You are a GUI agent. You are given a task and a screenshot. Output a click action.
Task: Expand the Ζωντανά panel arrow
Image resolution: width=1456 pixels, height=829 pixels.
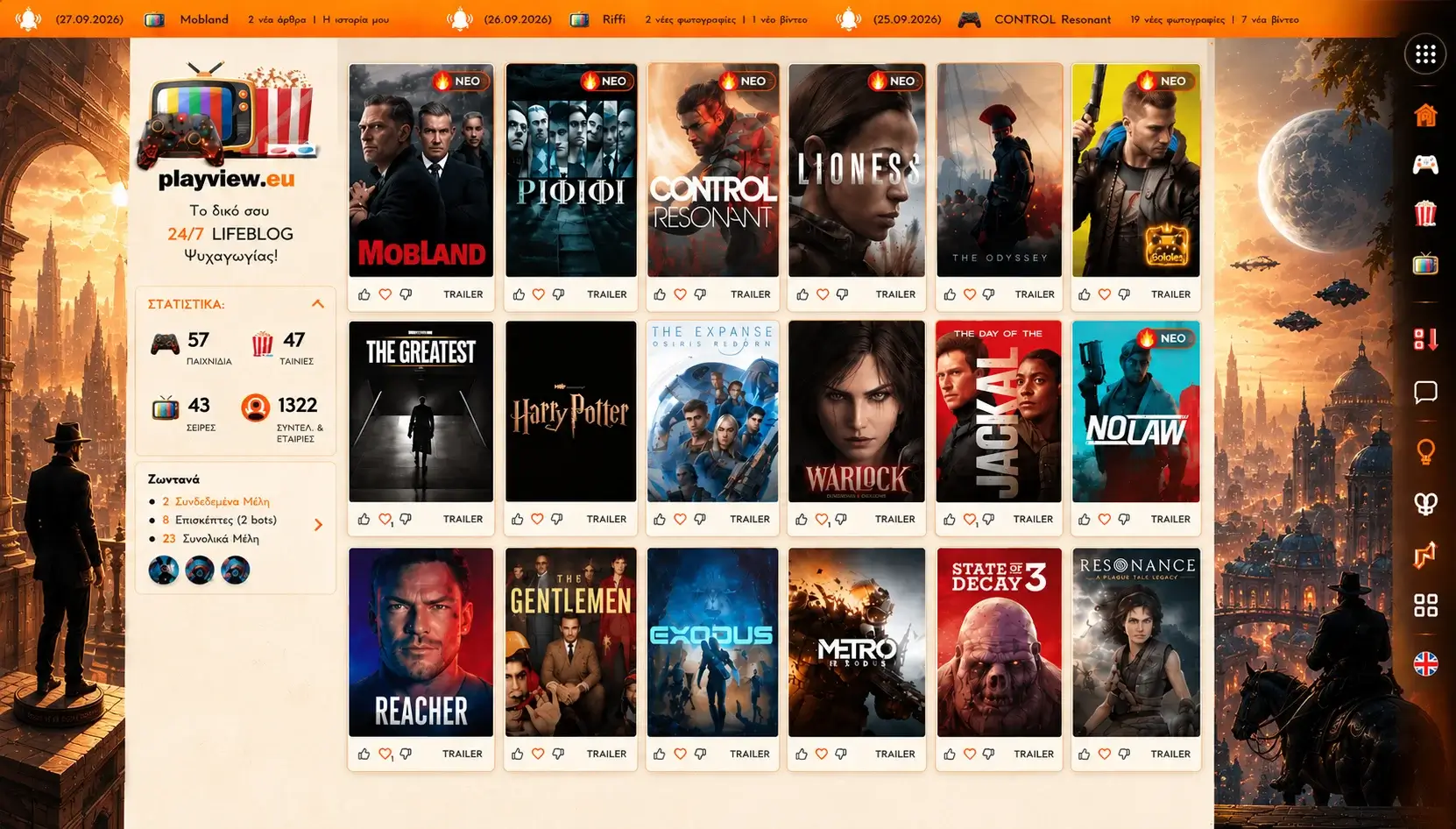tap(318, 524)
